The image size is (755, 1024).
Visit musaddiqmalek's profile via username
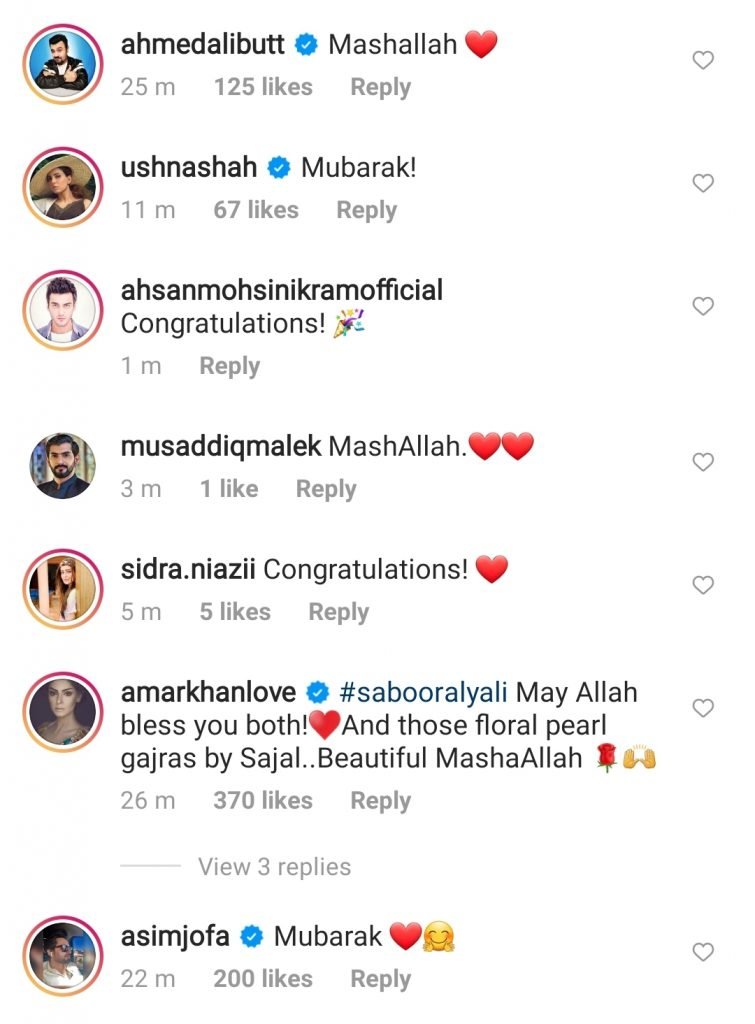point(220,446)
